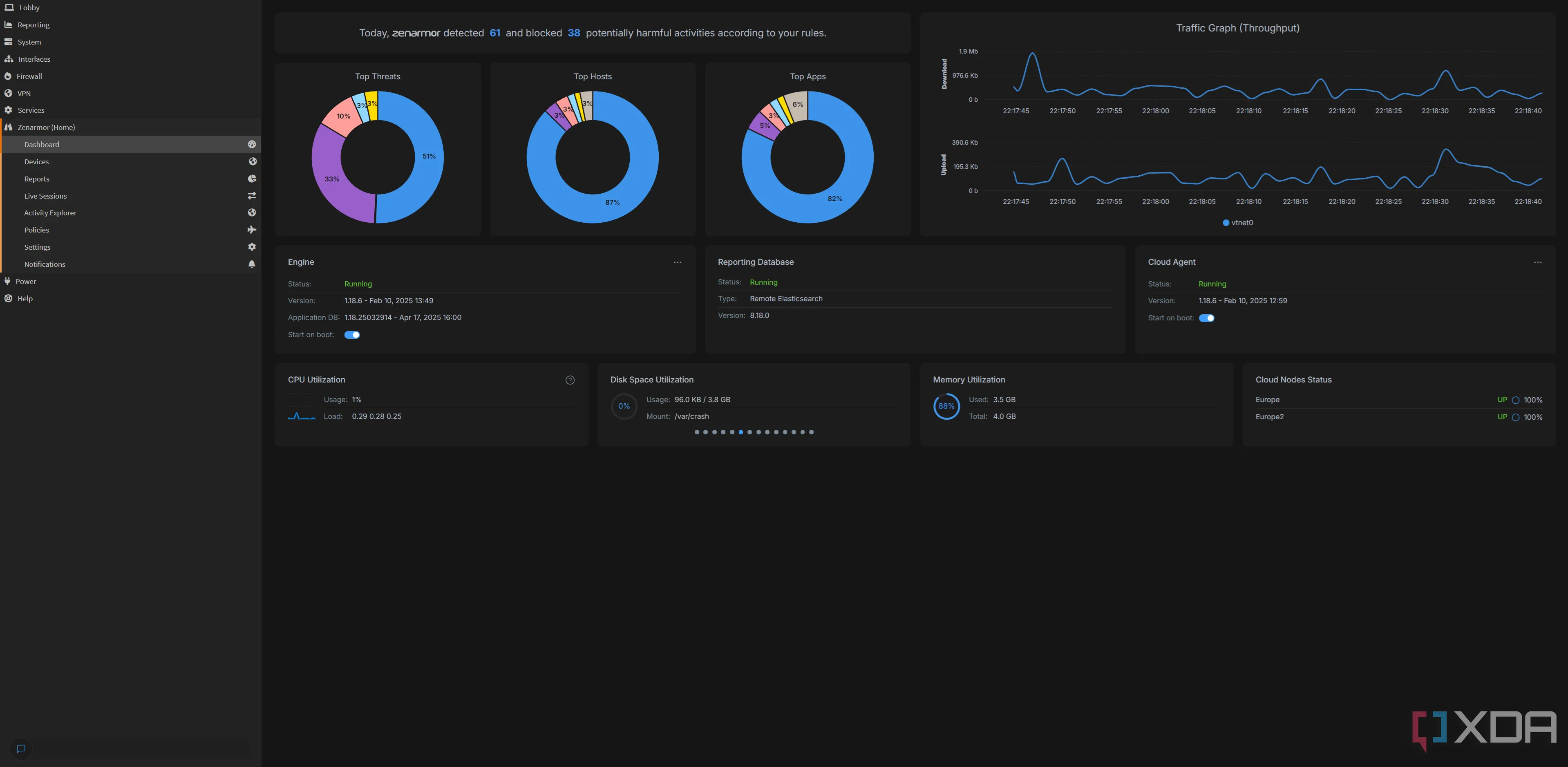Select the 87% Top Hosts segment
Screen dimensions: 1568x767
(612, 202)
